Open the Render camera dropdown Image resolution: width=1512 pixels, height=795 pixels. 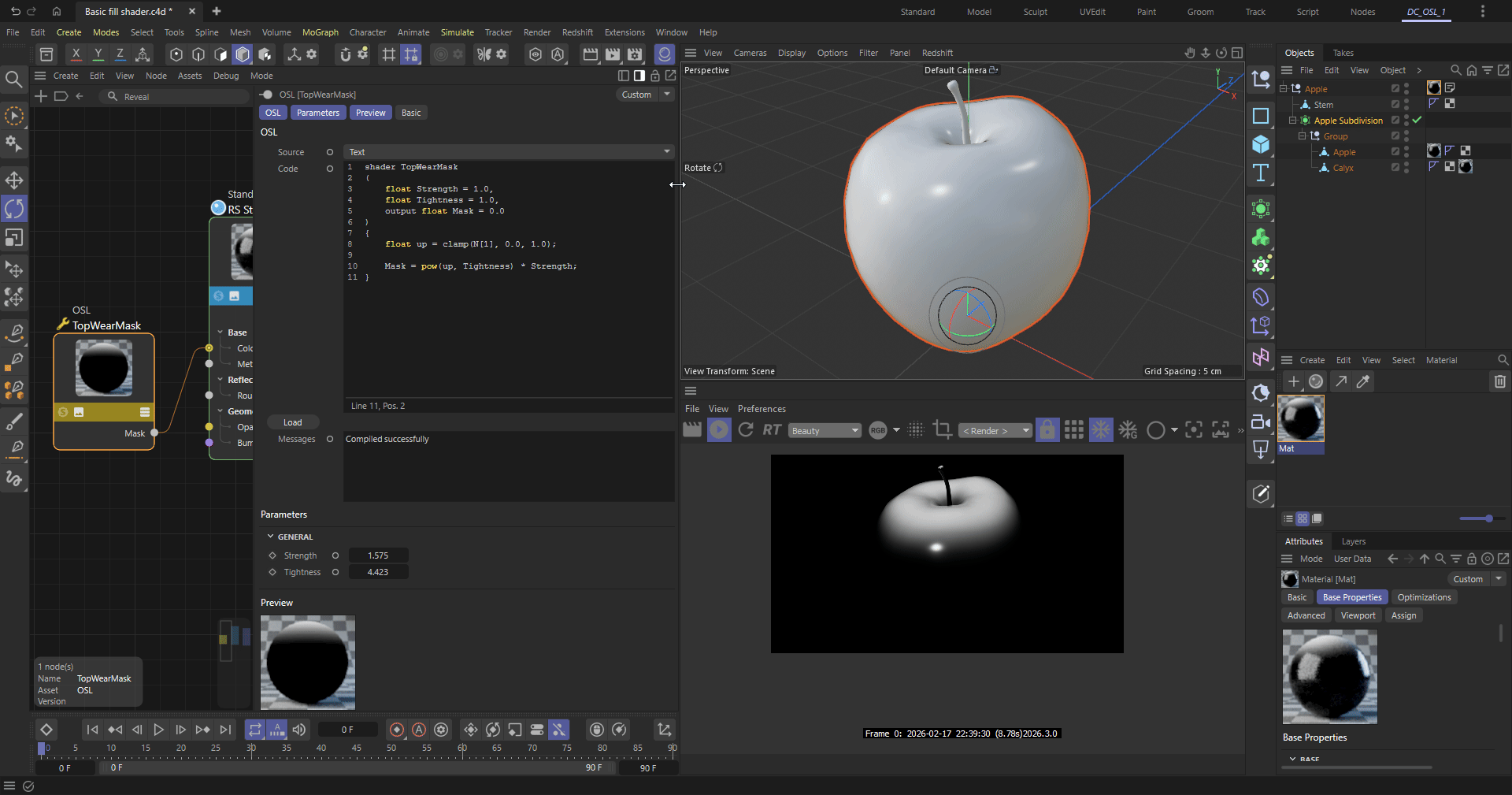(x=995, y=430)
